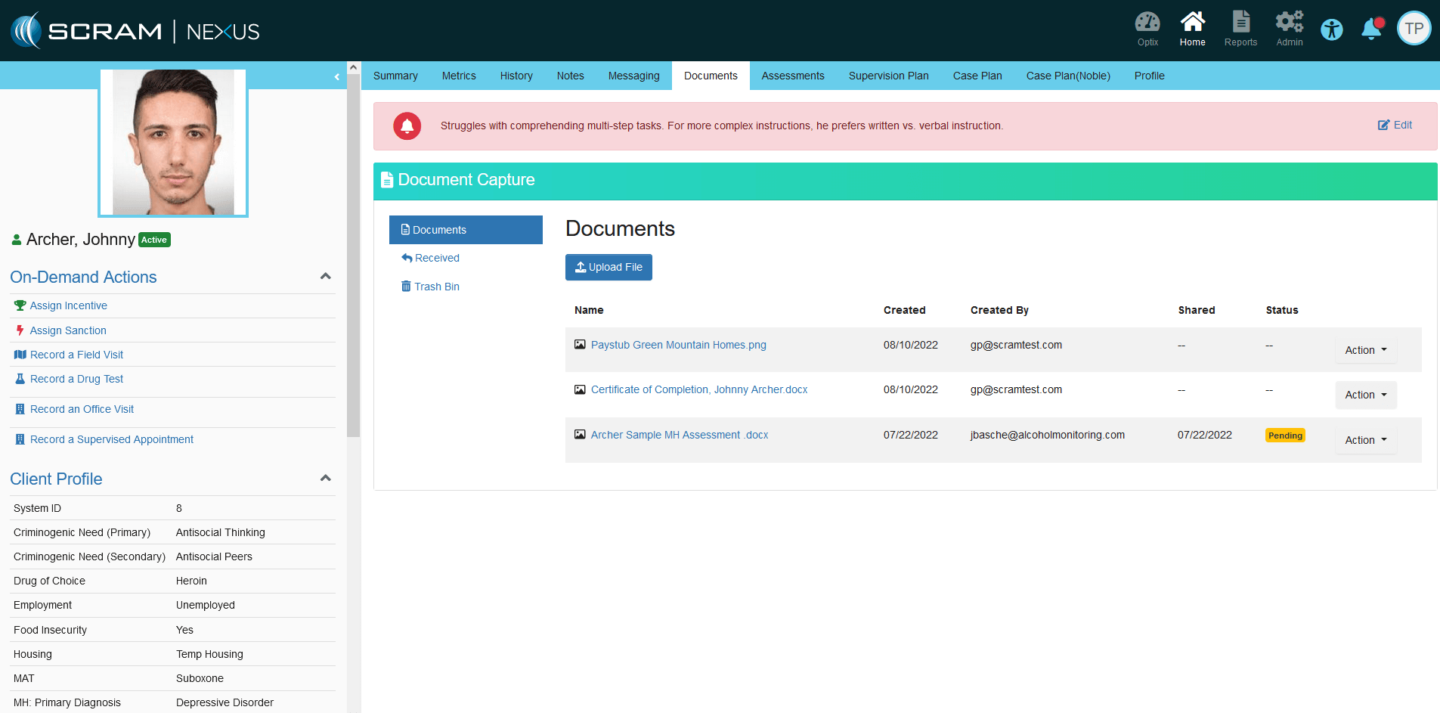Viewport: 1440px width, 713px height.
Task: Open the Admin gears icon
Action: coord(1289,23)
